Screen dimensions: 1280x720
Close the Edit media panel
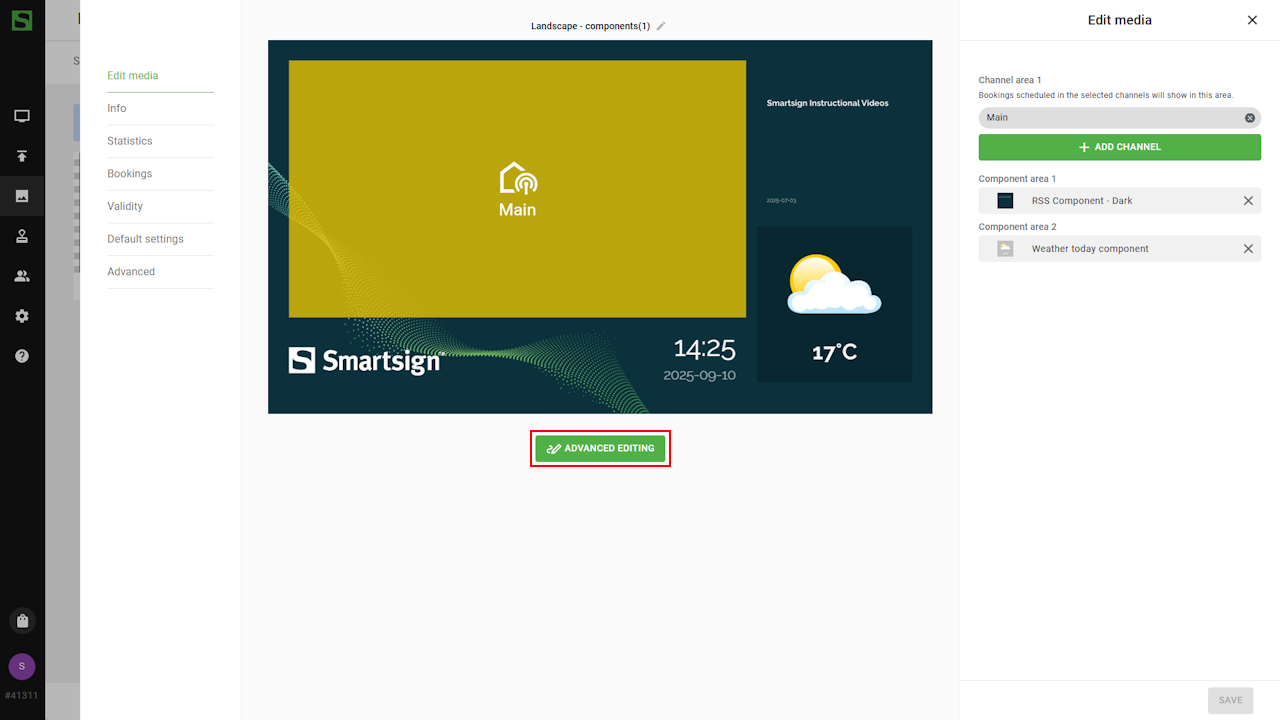click(1252, 20)
